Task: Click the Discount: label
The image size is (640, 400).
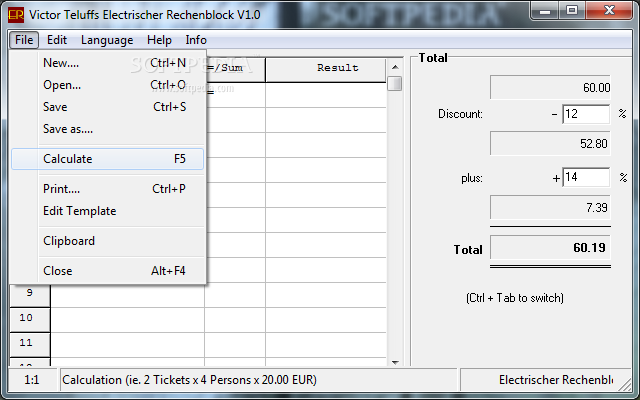Action: pyautogui.click(x=460, y=114)
